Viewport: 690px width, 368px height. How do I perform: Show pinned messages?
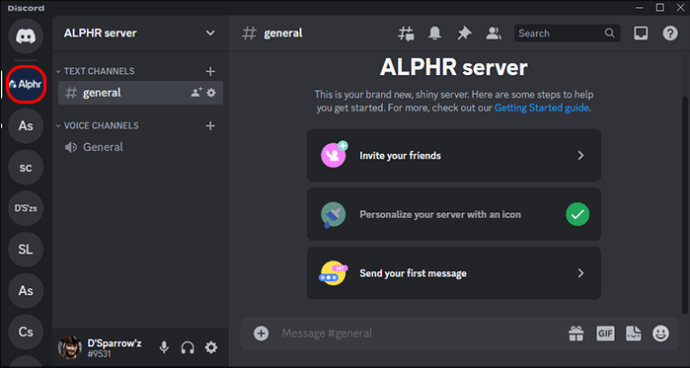[464, 33]
